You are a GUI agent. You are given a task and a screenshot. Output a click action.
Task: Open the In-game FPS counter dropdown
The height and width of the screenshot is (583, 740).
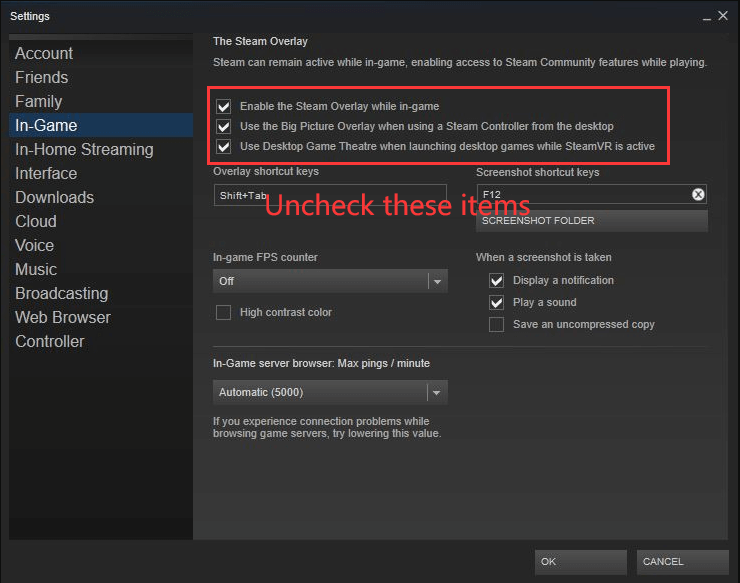click(330, 281)
